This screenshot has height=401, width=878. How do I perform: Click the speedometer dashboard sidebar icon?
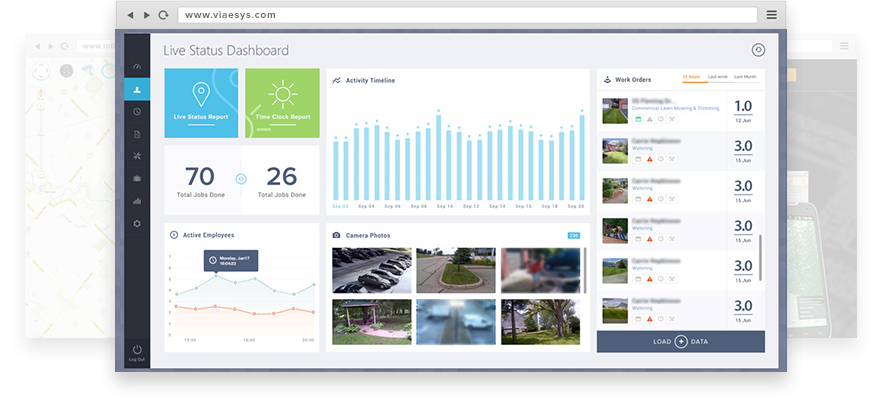point(137,67)
